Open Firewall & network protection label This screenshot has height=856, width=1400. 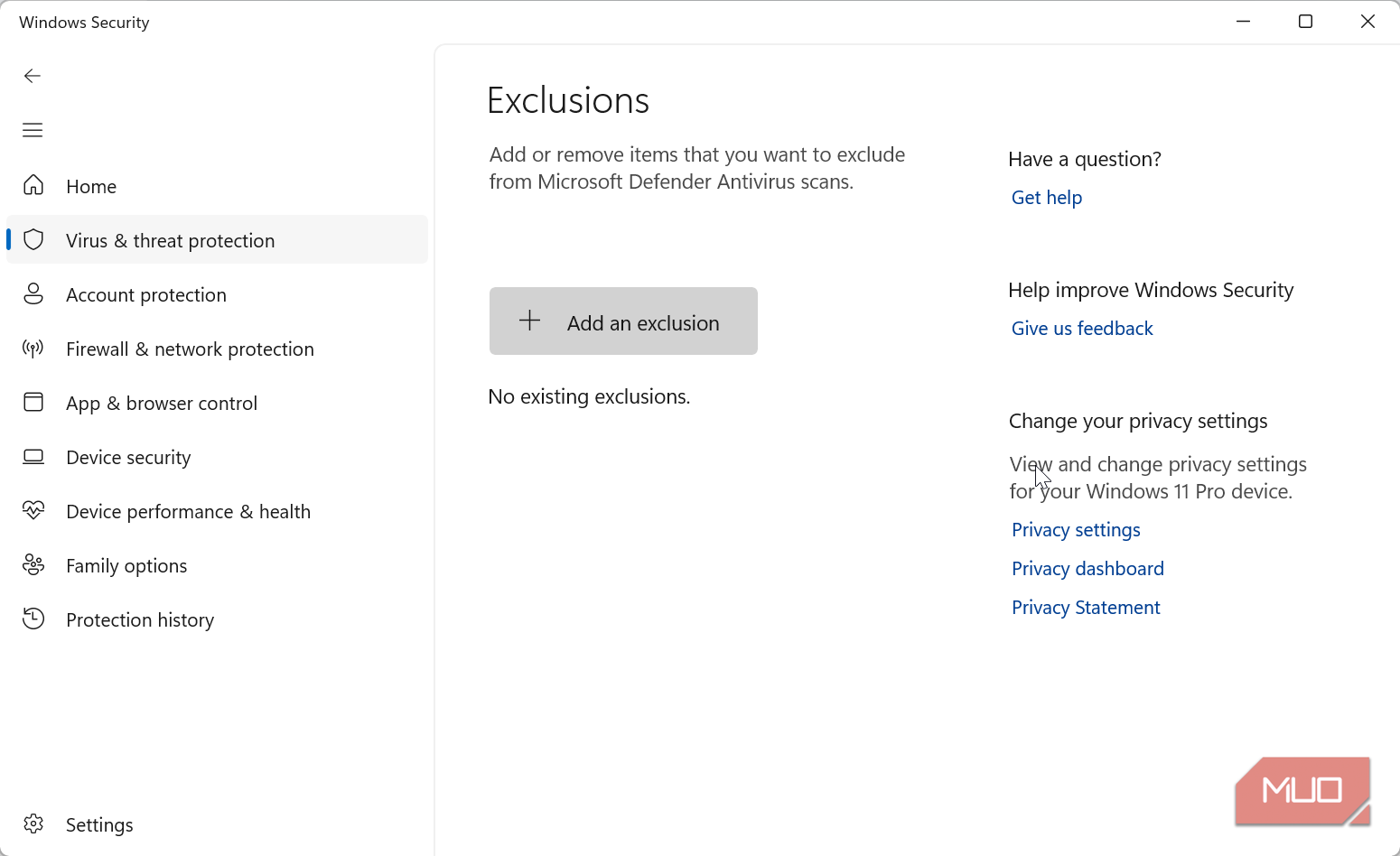[190, 349]
